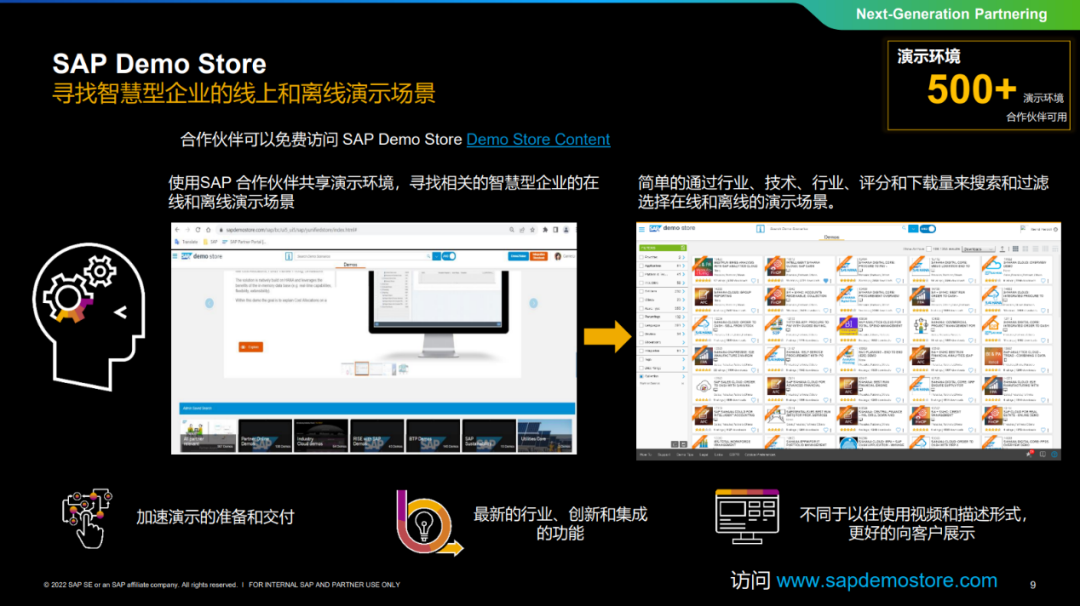Open the Downloads sort dropdown
This screenshot has width=1080, height=606.
pos(978,249)
